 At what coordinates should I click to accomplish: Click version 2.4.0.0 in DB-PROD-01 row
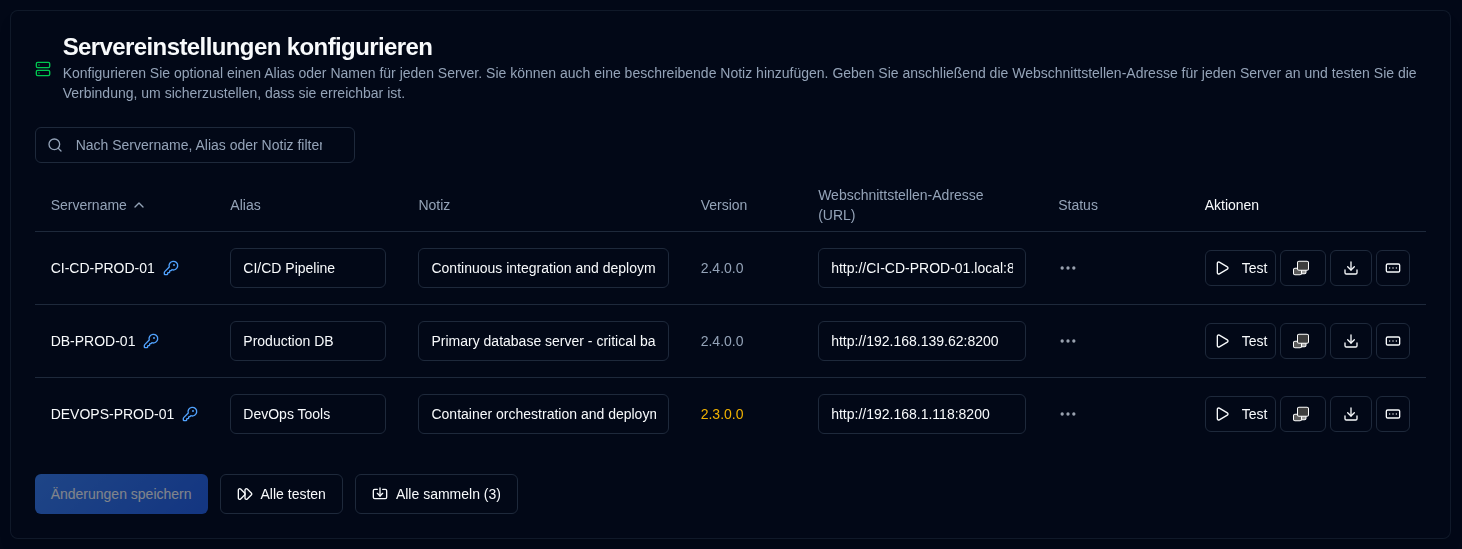click(722, 341)
